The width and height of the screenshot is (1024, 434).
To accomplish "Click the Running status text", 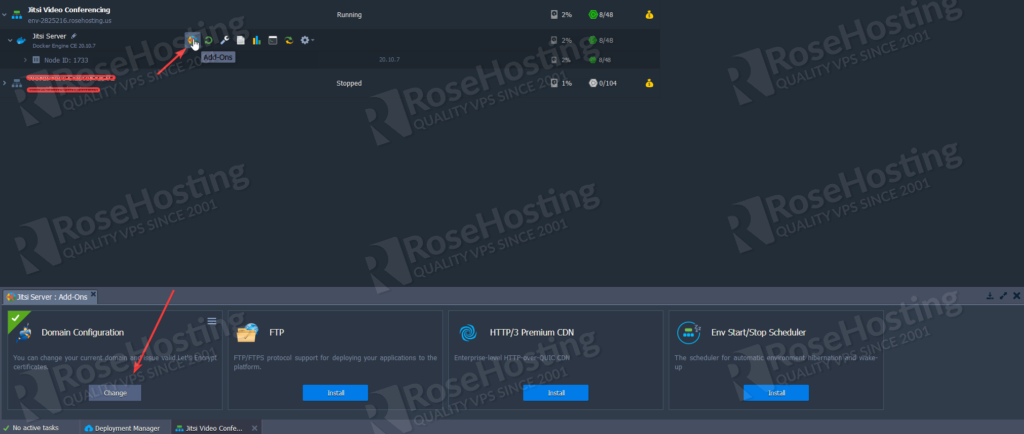I will 349,14.
